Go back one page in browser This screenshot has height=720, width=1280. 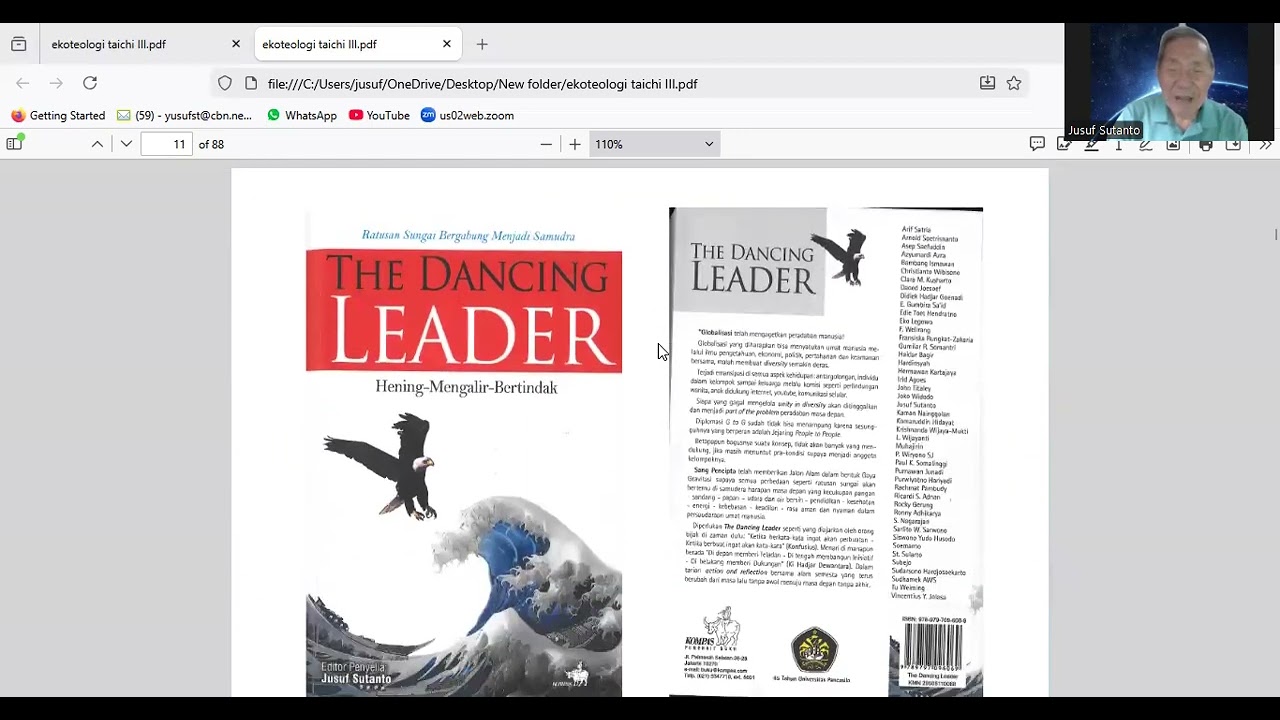[x=23, y=83]
